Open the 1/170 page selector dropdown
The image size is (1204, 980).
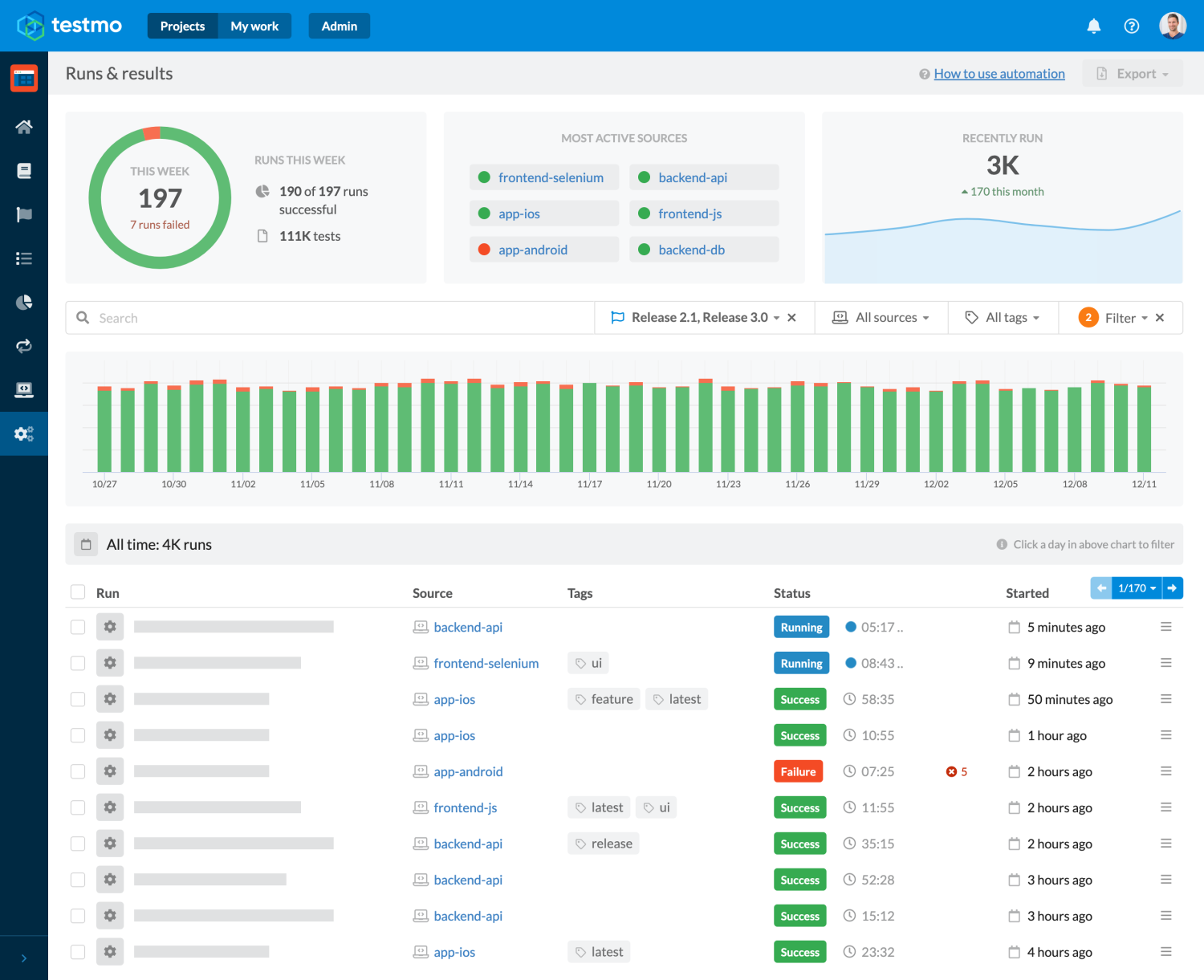pos(1137,588)
